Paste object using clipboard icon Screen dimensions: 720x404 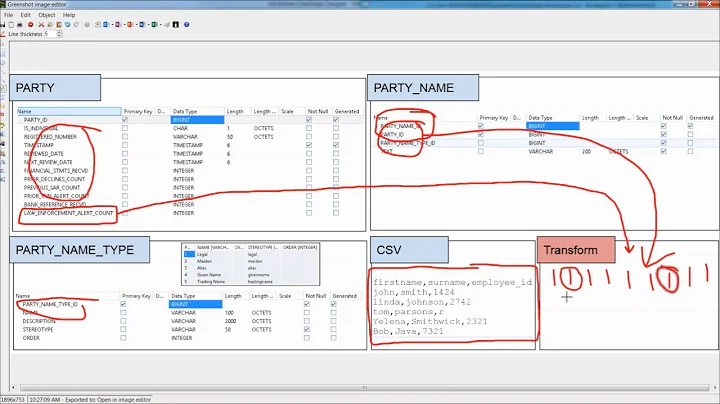click(x=59, y=25)
